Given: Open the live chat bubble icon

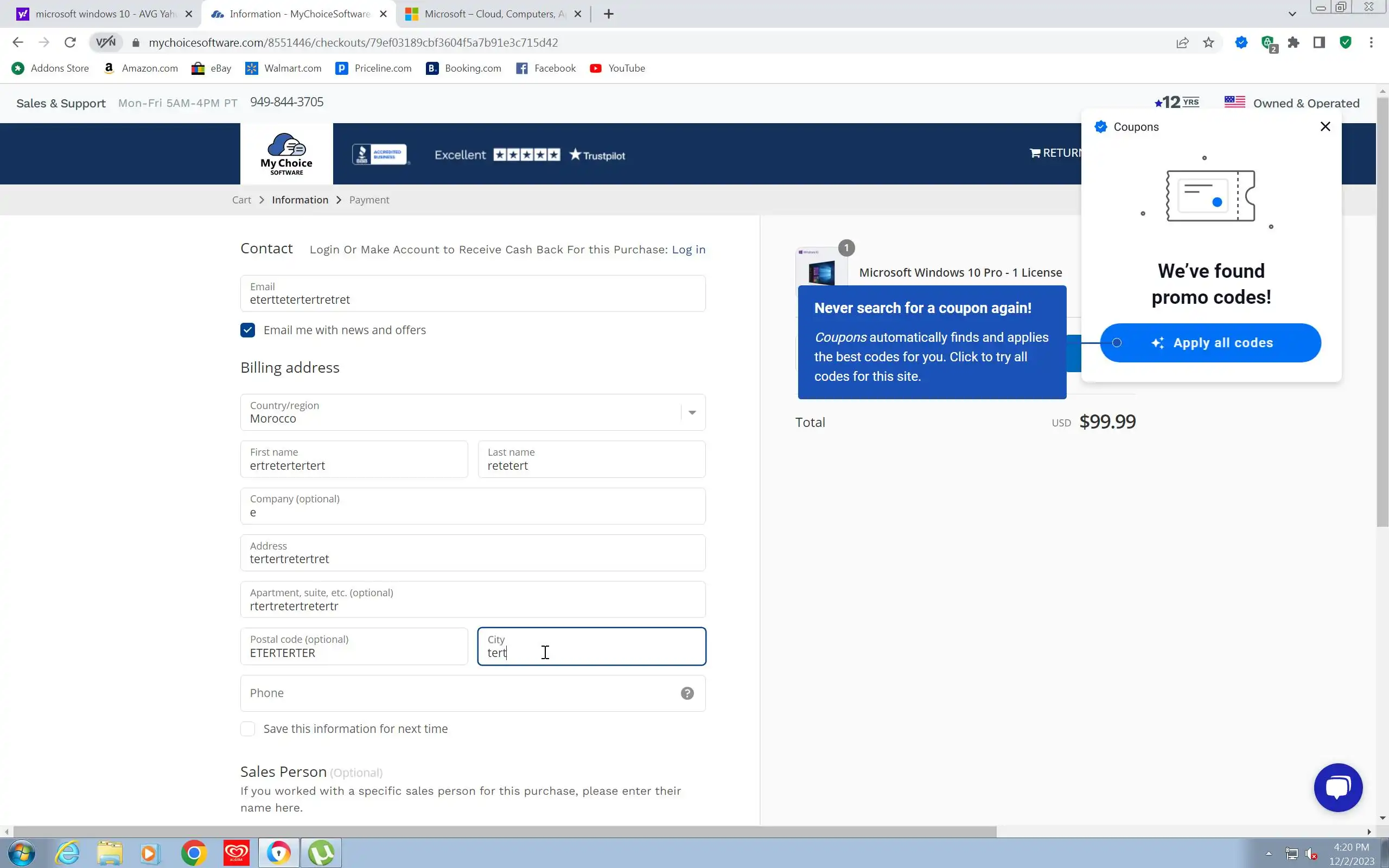Looking at the screenshot, I should pos(1337,787).
